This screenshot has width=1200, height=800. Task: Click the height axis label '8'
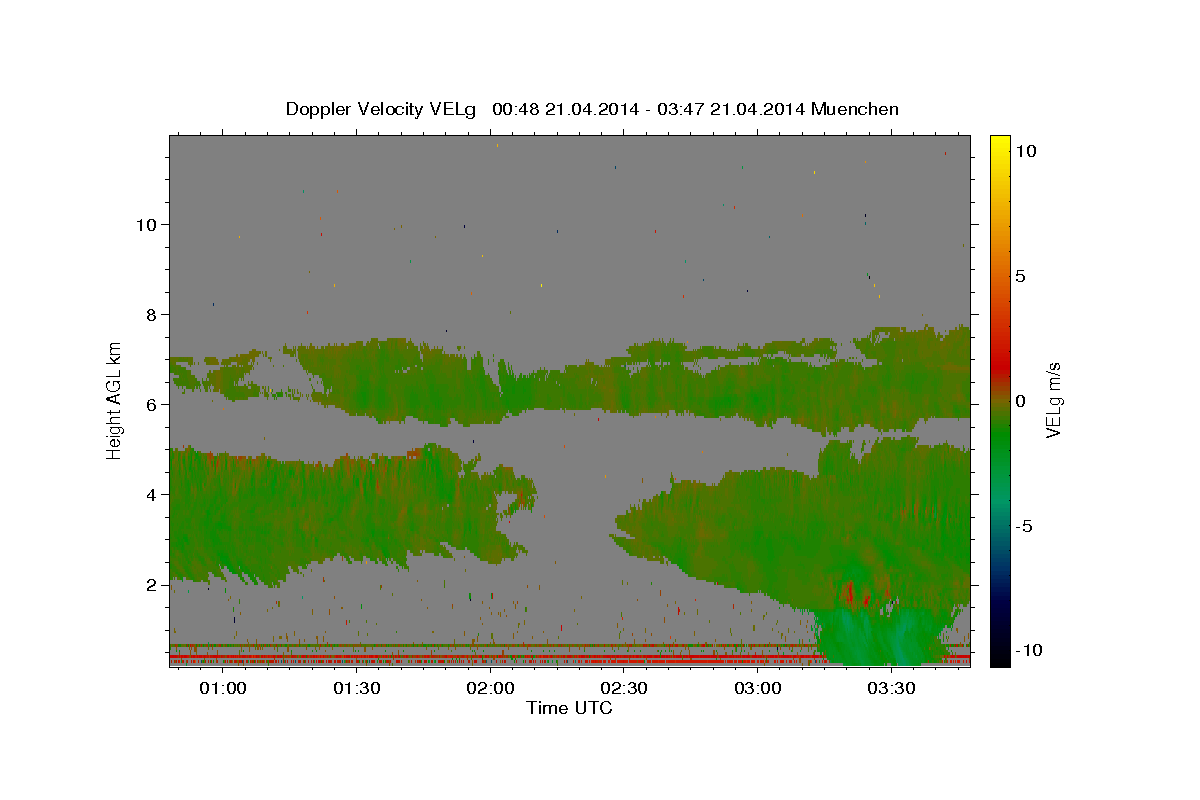coord(150,314)
